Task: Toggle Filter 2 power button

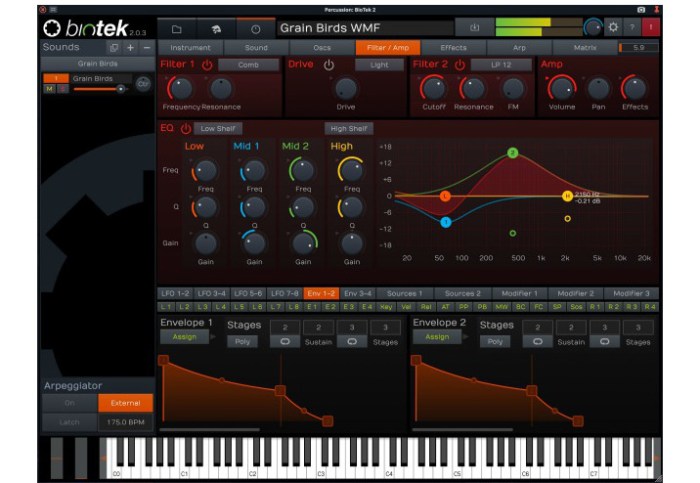Action: [x=460, y=65]
